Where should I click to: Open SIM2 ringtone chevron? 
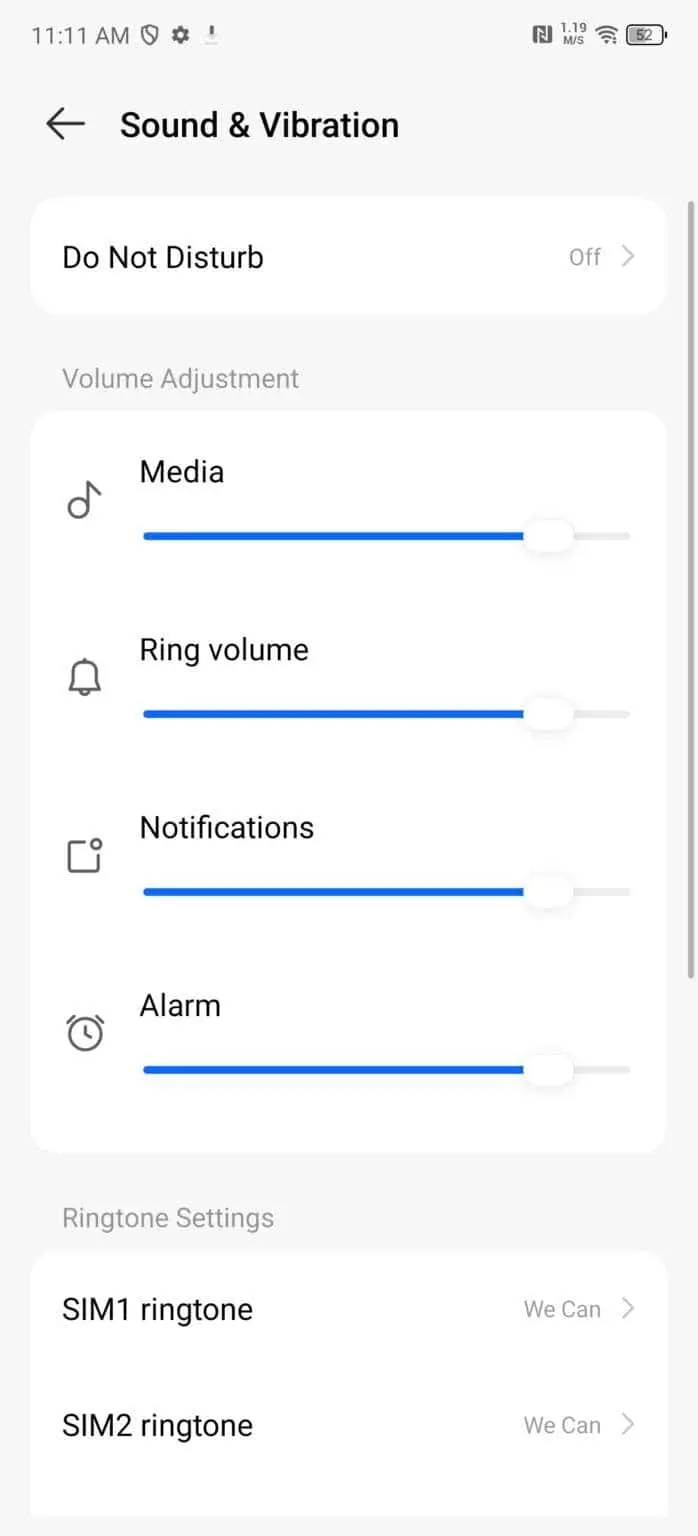(628, 1424)
